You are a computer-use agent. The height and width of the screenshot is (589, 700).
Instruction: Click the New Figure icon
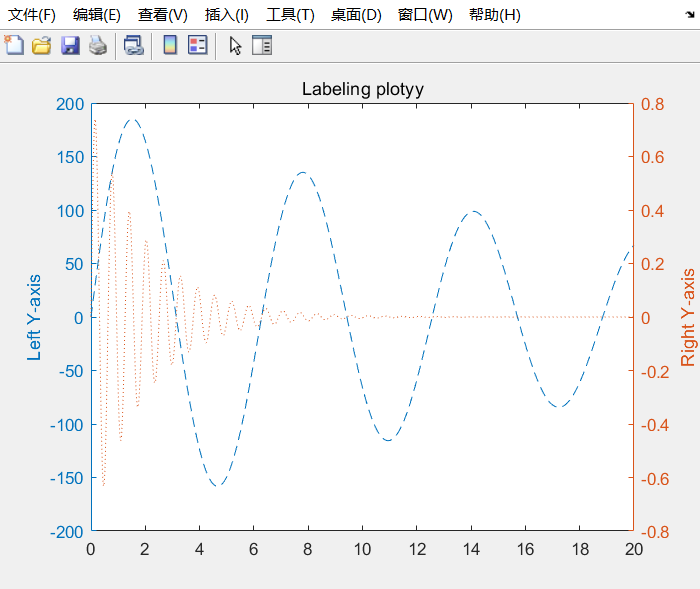(x=14, y=45)
